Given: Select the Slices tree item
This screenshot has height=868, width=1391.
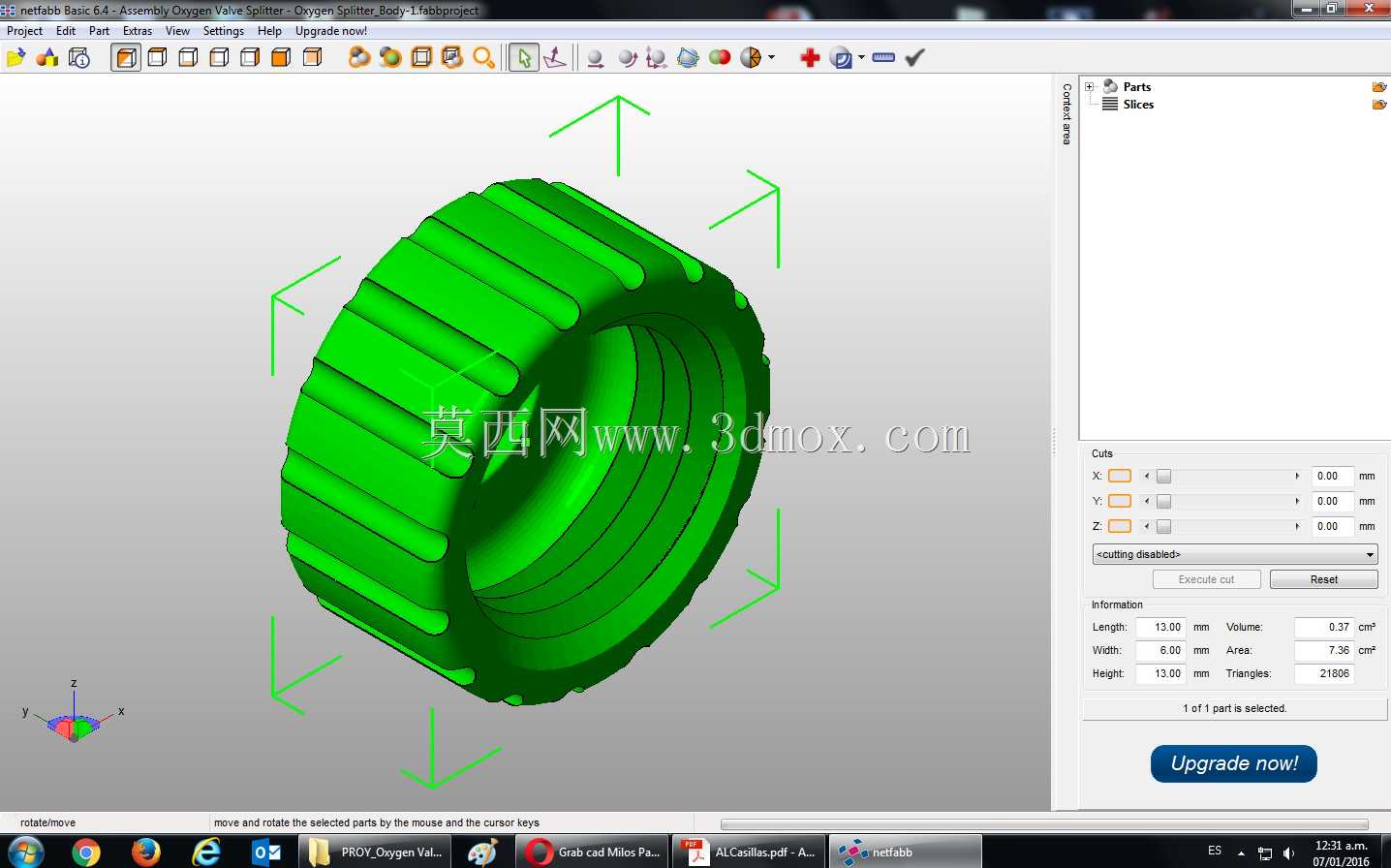Looking at the screenshot, I should [1138, 105].
